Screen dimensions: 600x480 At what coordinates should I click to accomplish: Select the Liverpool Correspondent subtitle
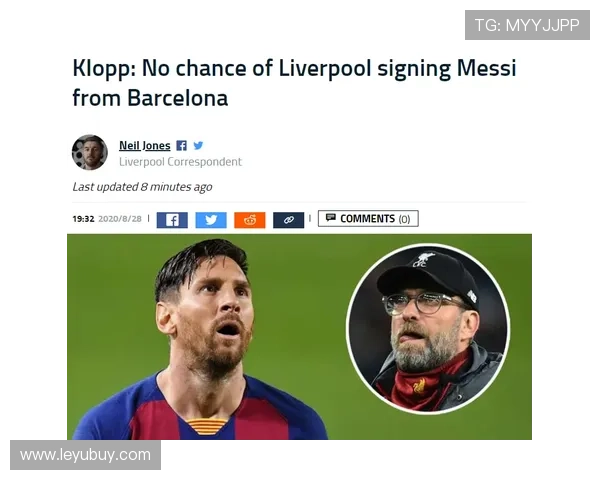[x=180, y=162]
